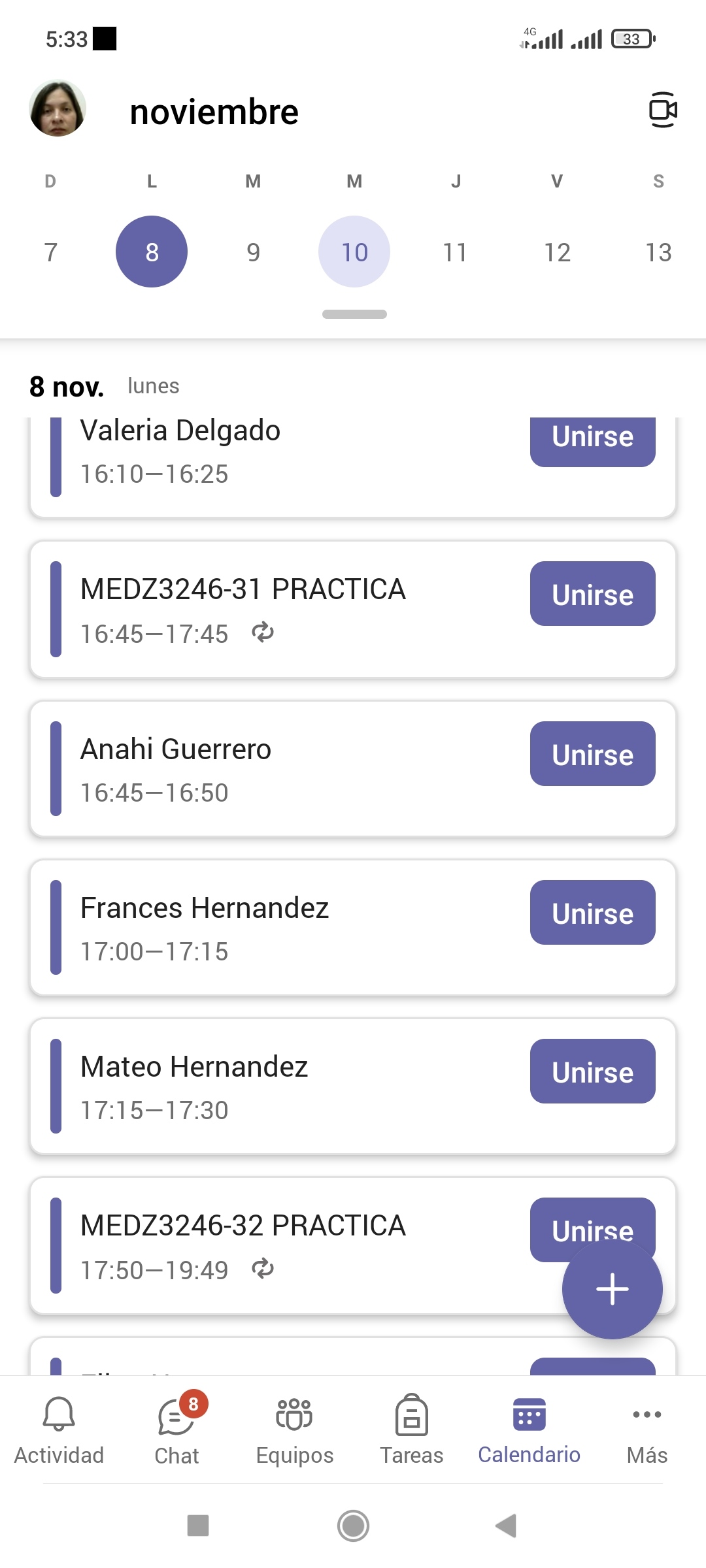Choose Saturday 13 in calendar week
This screenshot has height=1568, width=706.
coord(658,252)
